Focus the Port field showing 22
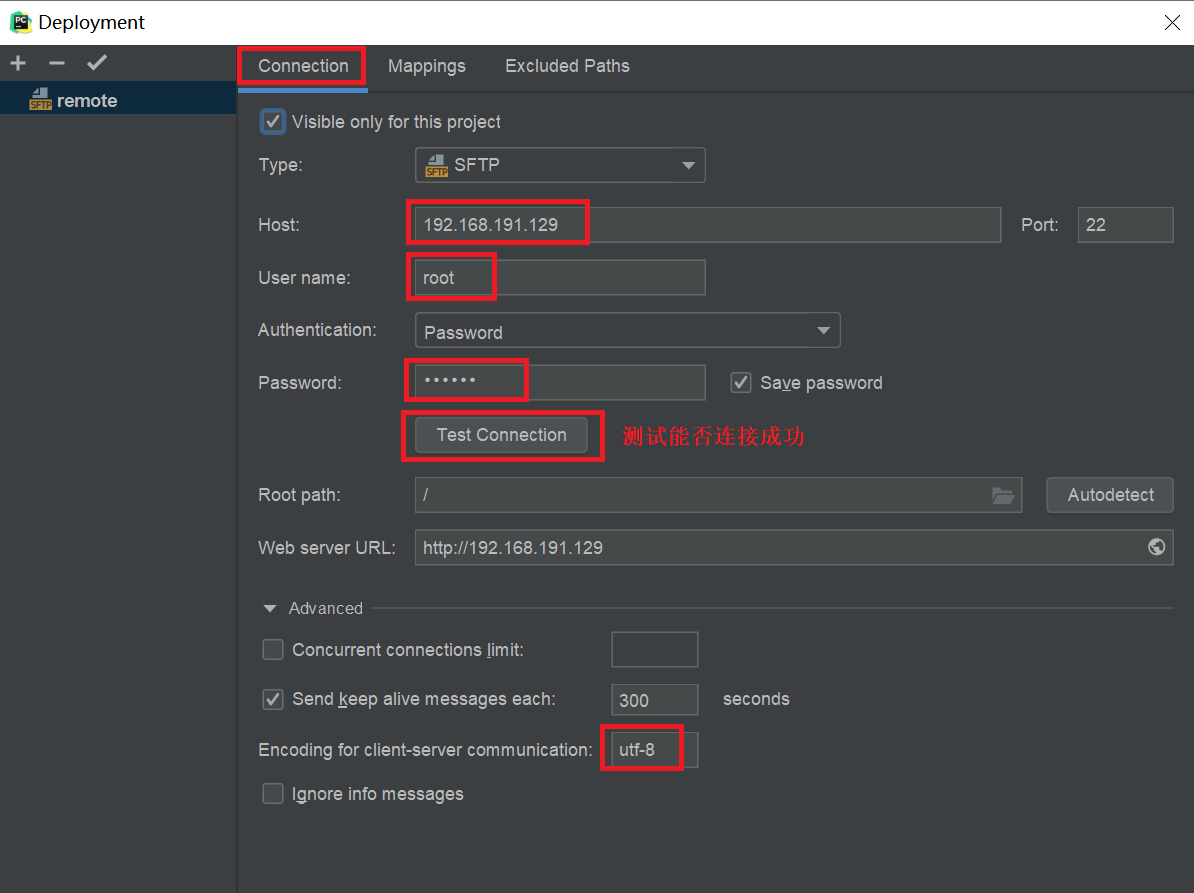1194x893 pixels. tap(1125, 225)
